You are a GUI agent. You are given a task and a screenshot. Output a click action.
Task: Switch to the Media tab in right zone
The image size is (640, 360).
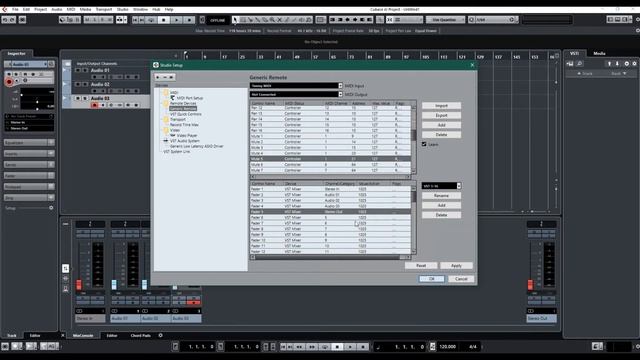599,53
